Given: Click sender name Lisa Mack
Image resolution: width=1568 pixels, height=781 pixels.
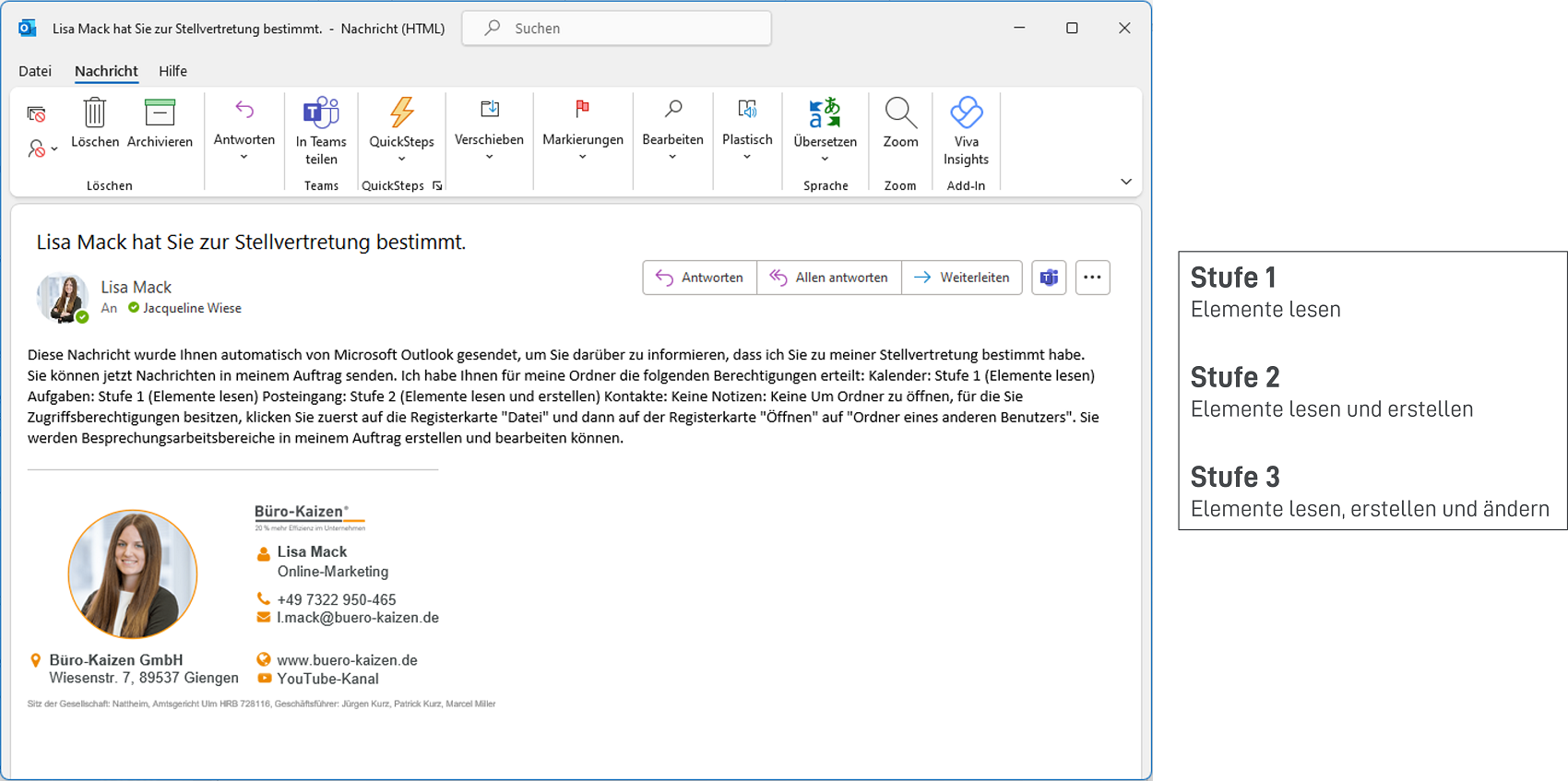Looking at the screenshot, I should coord(137,288).
